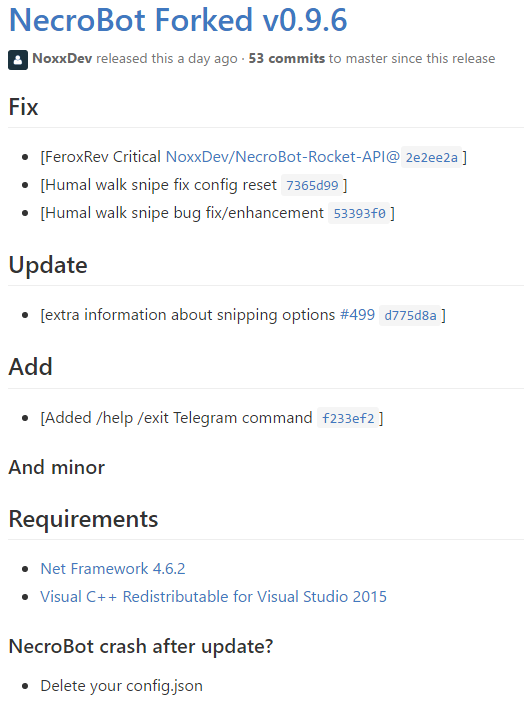The image size is (524, 716).
Task: Click the Requirements section heading
Action: [x=84, y=519]
